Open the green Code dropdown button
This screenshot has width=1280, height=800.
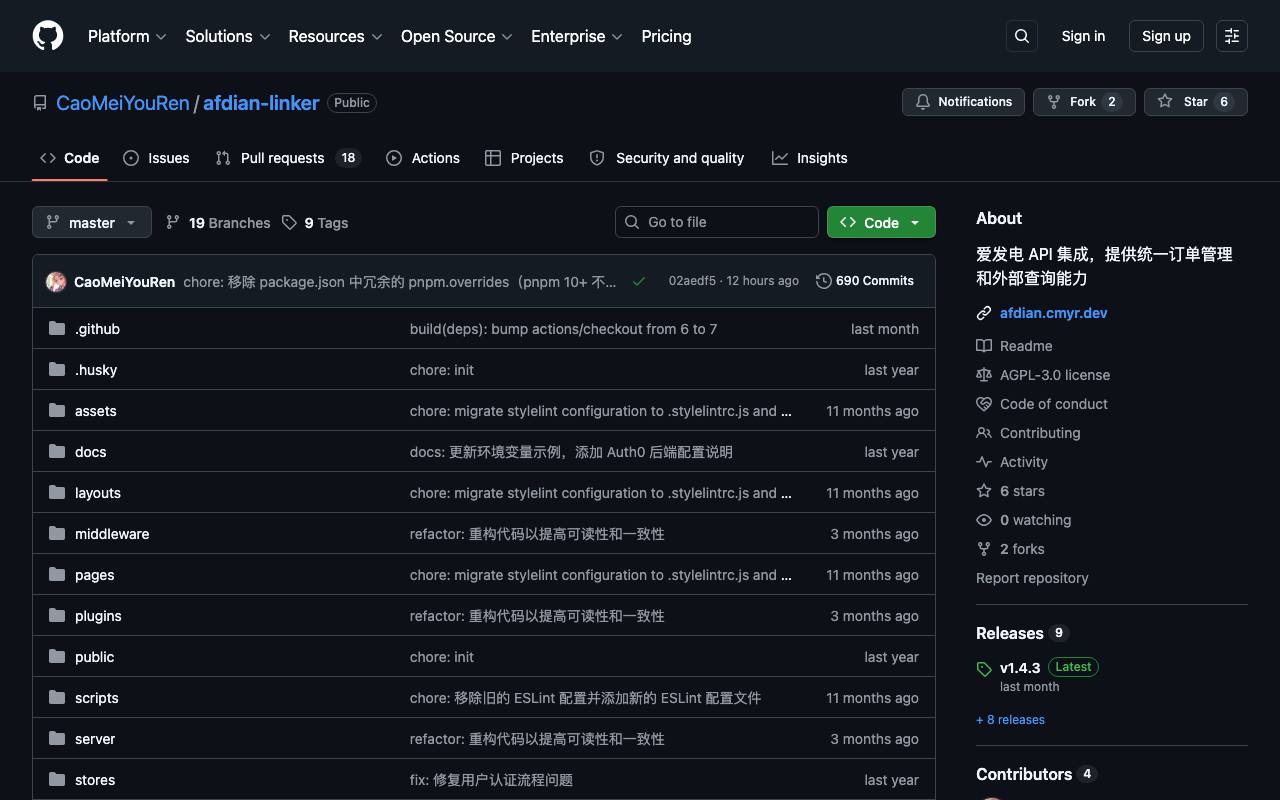click(x=881, y=222)
